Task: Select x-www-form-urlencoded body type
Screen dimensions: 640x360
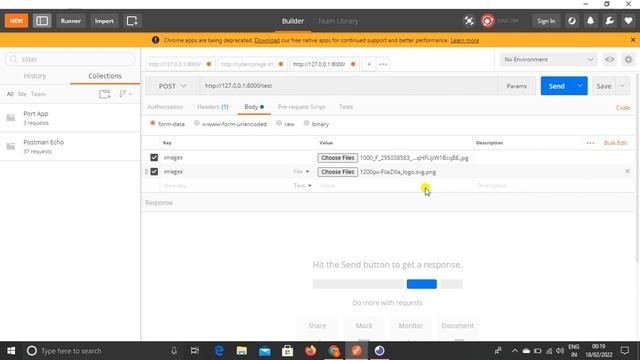Action: click(197, 123)
